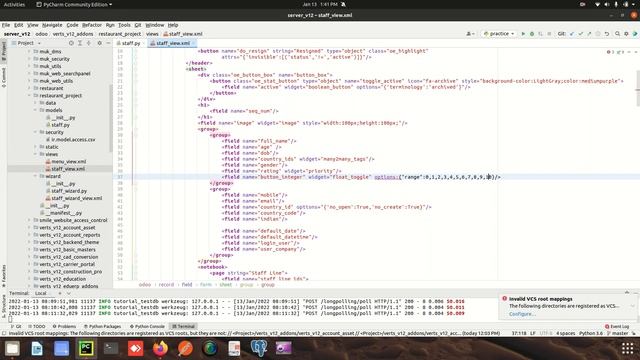Open Files app in dock

point(12,348)
